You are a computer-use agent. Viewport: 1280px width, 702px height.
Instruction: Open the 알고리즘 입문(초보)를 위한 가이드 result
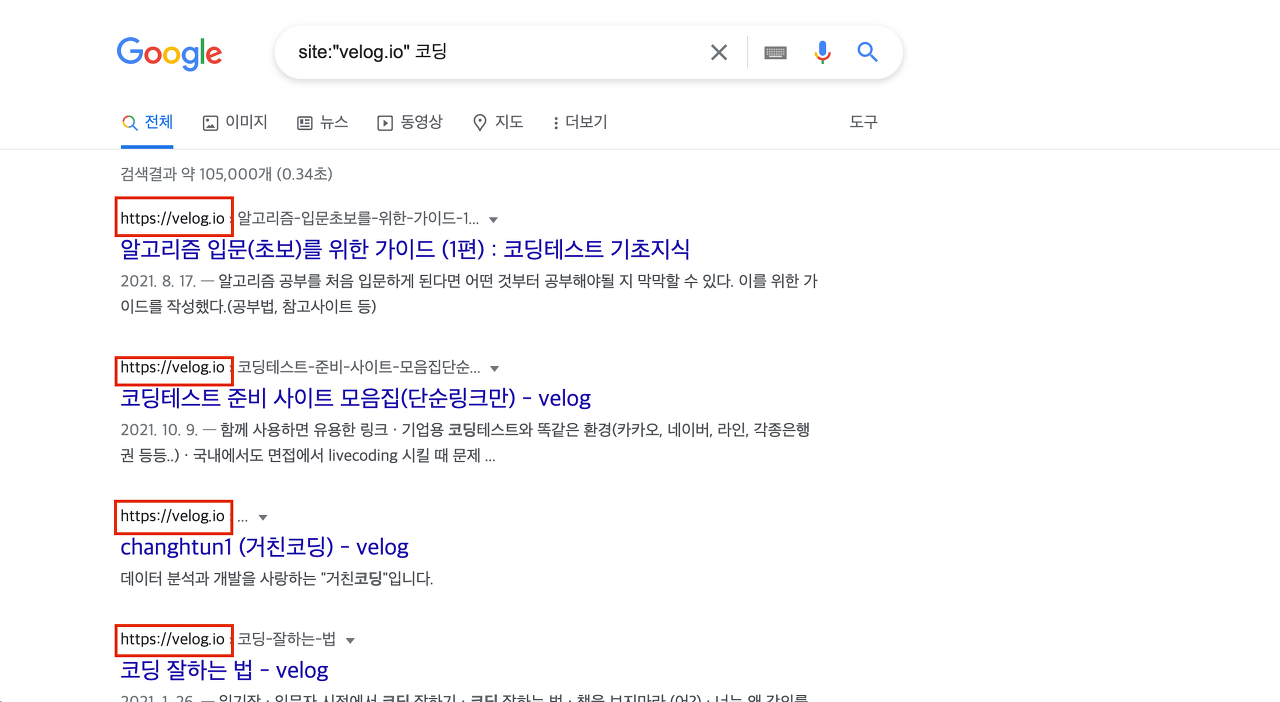click(405, 248)
